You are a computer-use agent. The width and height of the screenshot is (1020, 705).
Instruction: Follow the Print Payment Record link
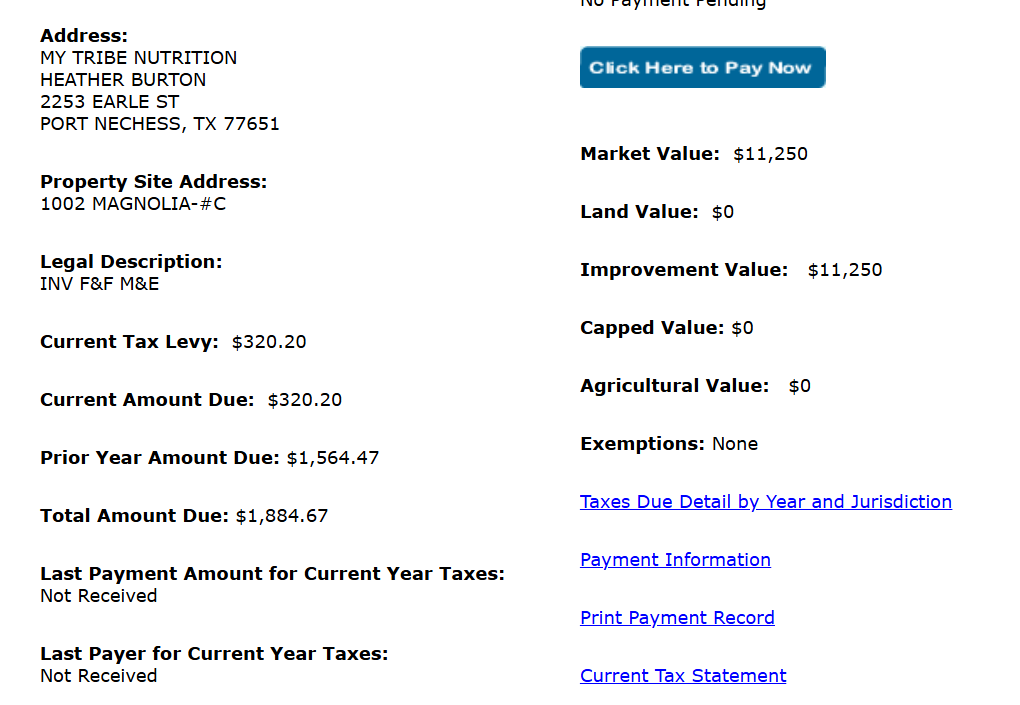pos(677,618)
